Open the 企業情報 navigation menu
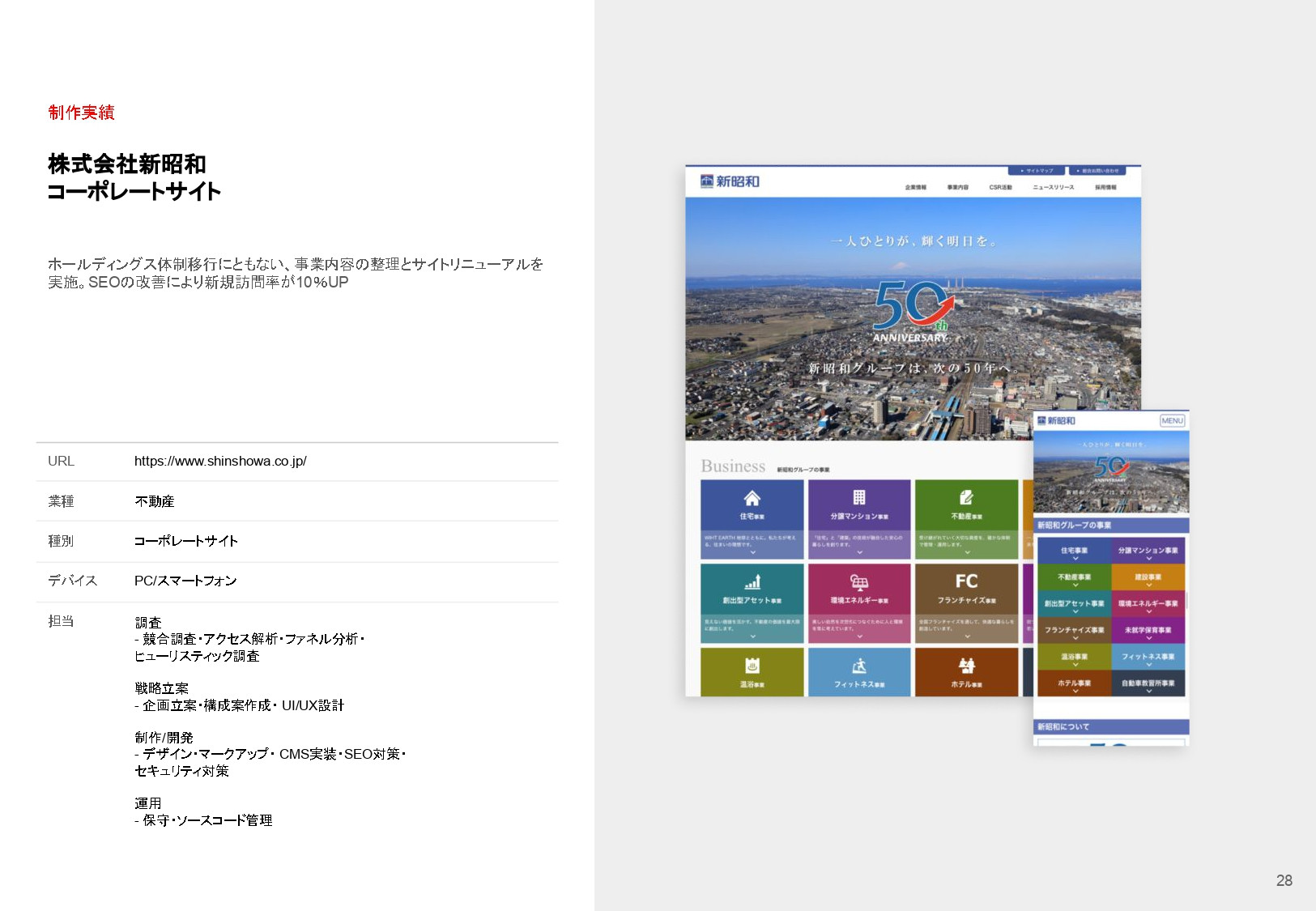The image size is (1316, 911). tap(916, 187)
